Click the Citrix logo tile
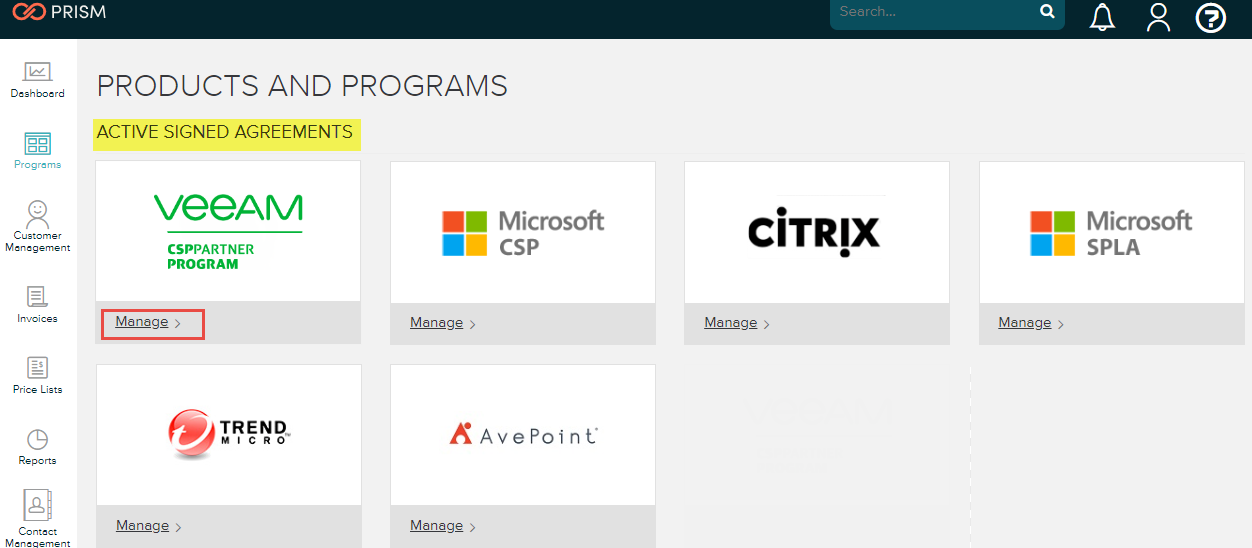The image size is (1252, 548). coord(816,232)
